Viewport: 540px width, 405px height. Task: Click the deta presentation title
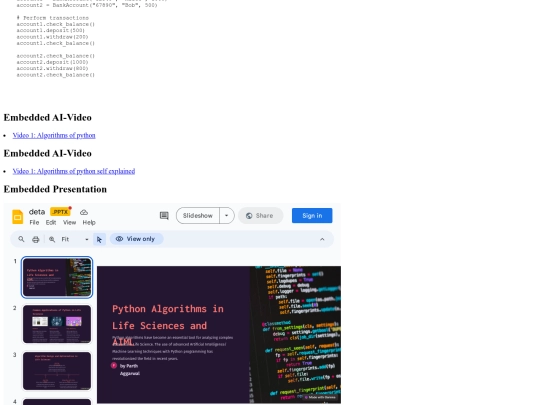[37, 212]
